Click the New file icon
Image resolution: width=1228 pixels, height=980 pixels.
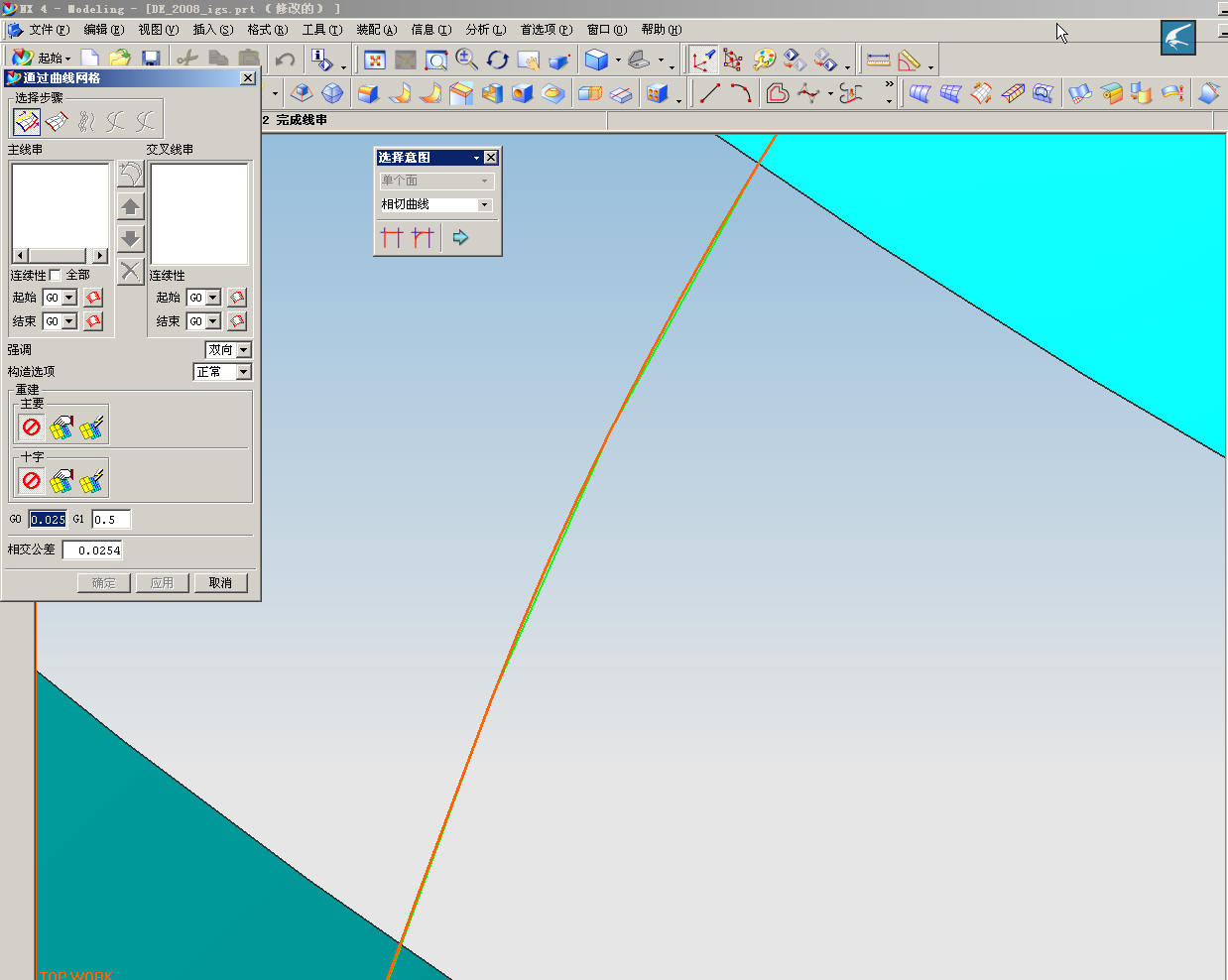point(90,60)
